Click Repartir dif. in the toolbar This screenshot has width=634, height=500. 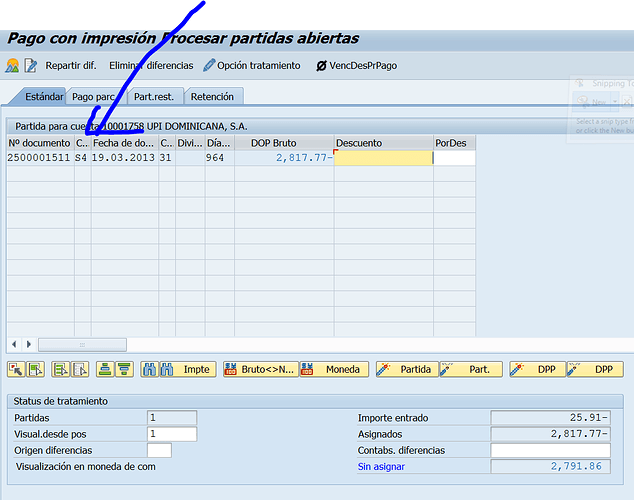tap(71, 65)
